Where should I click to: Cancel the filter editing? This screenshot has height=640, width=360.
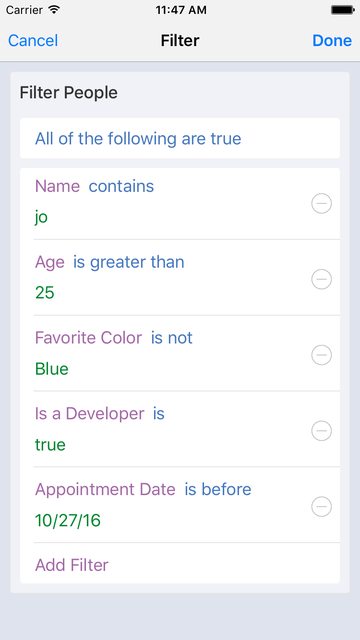pyautogui.click(x=33, y=40)
